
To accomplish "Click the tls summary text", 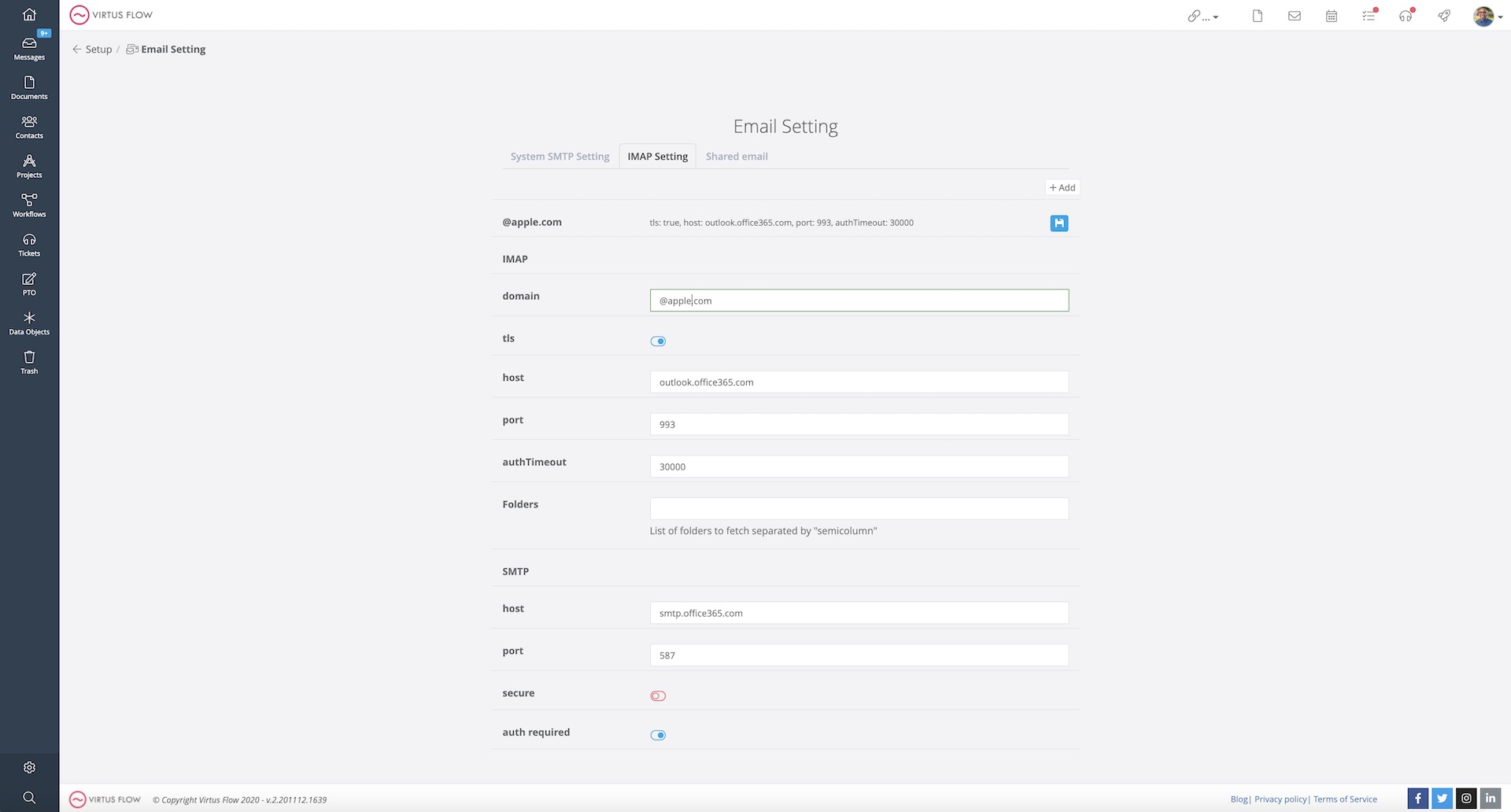I will point(781,223).
